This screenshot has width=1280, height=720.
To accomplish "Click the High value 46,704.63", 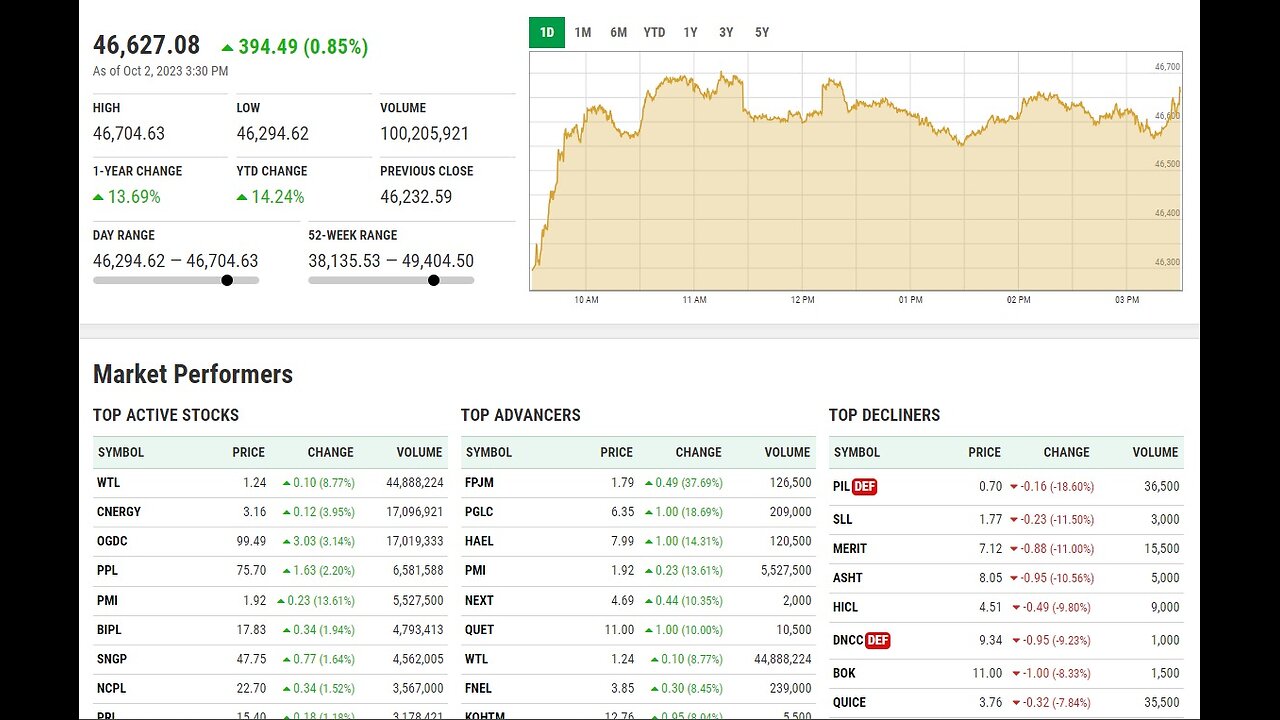I will pos(129,133).
